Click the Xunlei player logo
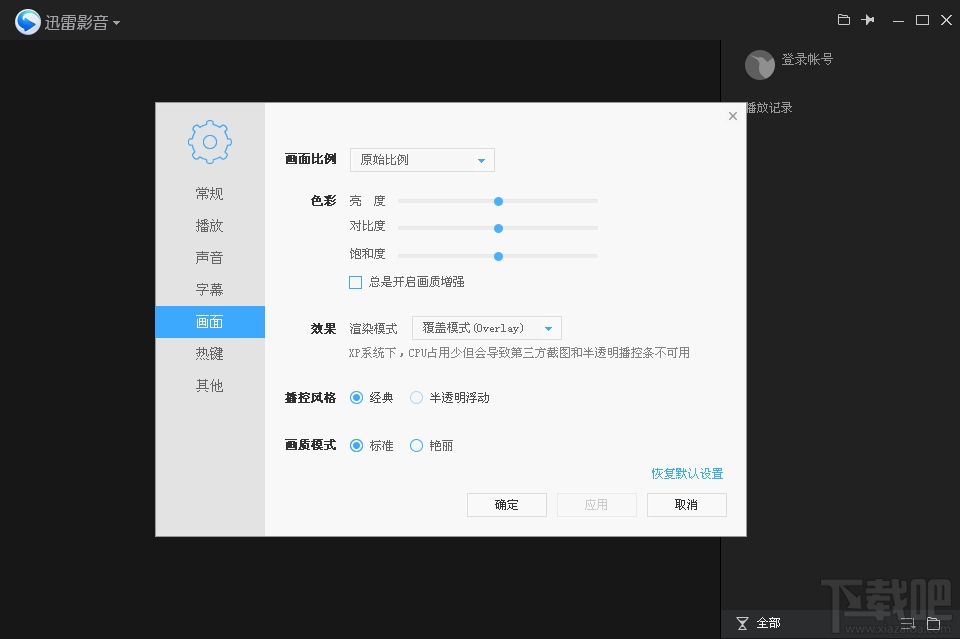 point(27,19)
